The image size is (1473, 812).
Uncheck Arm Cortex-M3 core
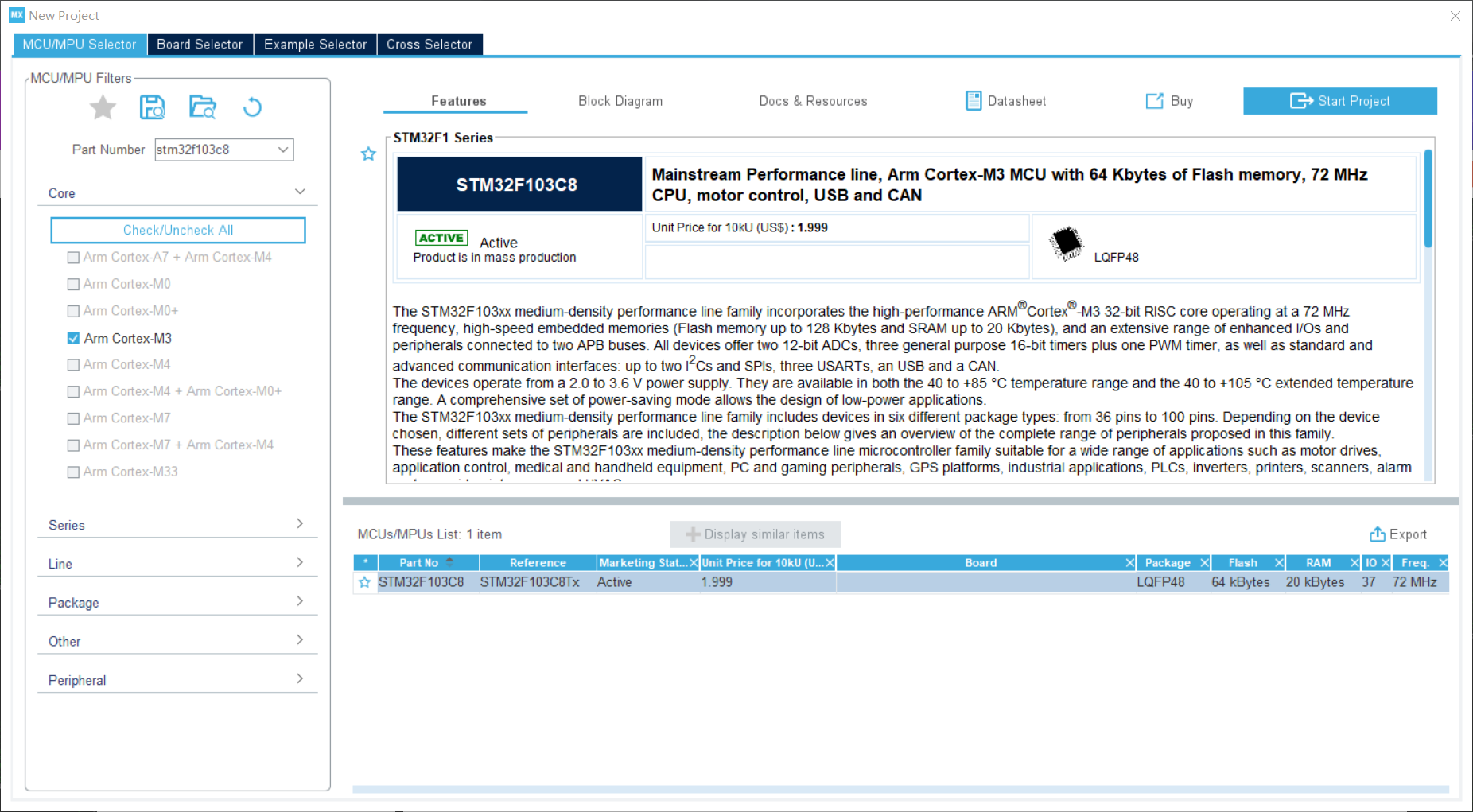click(73, 339)
